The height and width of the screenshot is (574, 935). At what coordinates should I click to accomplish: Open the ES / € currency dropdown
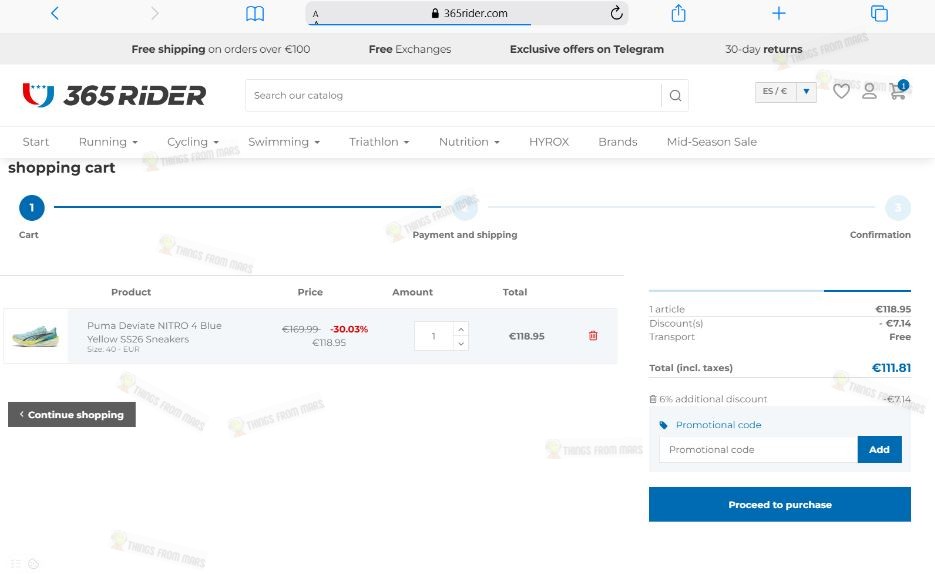(785, 92)
